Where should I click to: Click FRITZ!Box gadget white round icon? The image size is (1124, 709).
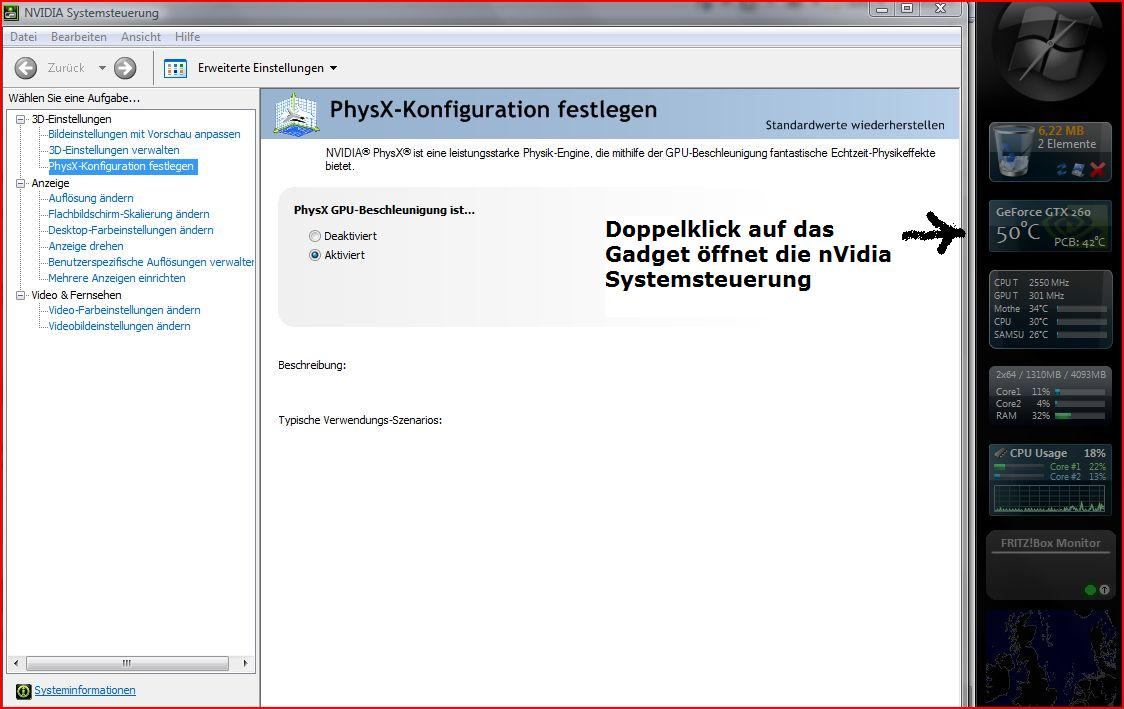coord(1104,590)
